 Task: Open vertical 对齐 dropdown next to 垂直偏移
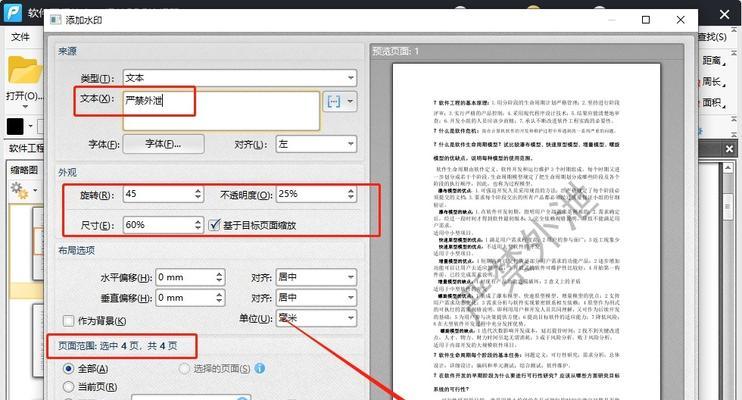pyautogui.click(x=316, y=298)
